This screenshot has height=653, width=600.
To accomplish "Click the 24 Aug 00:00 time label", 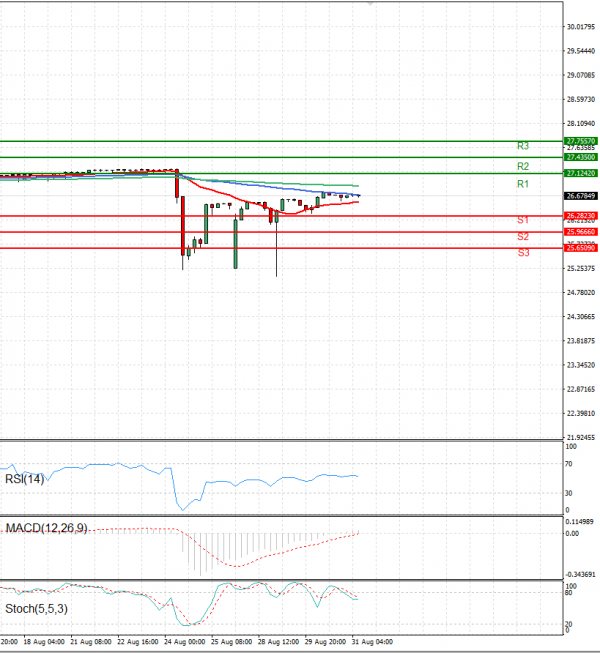I will click(184, 642).
